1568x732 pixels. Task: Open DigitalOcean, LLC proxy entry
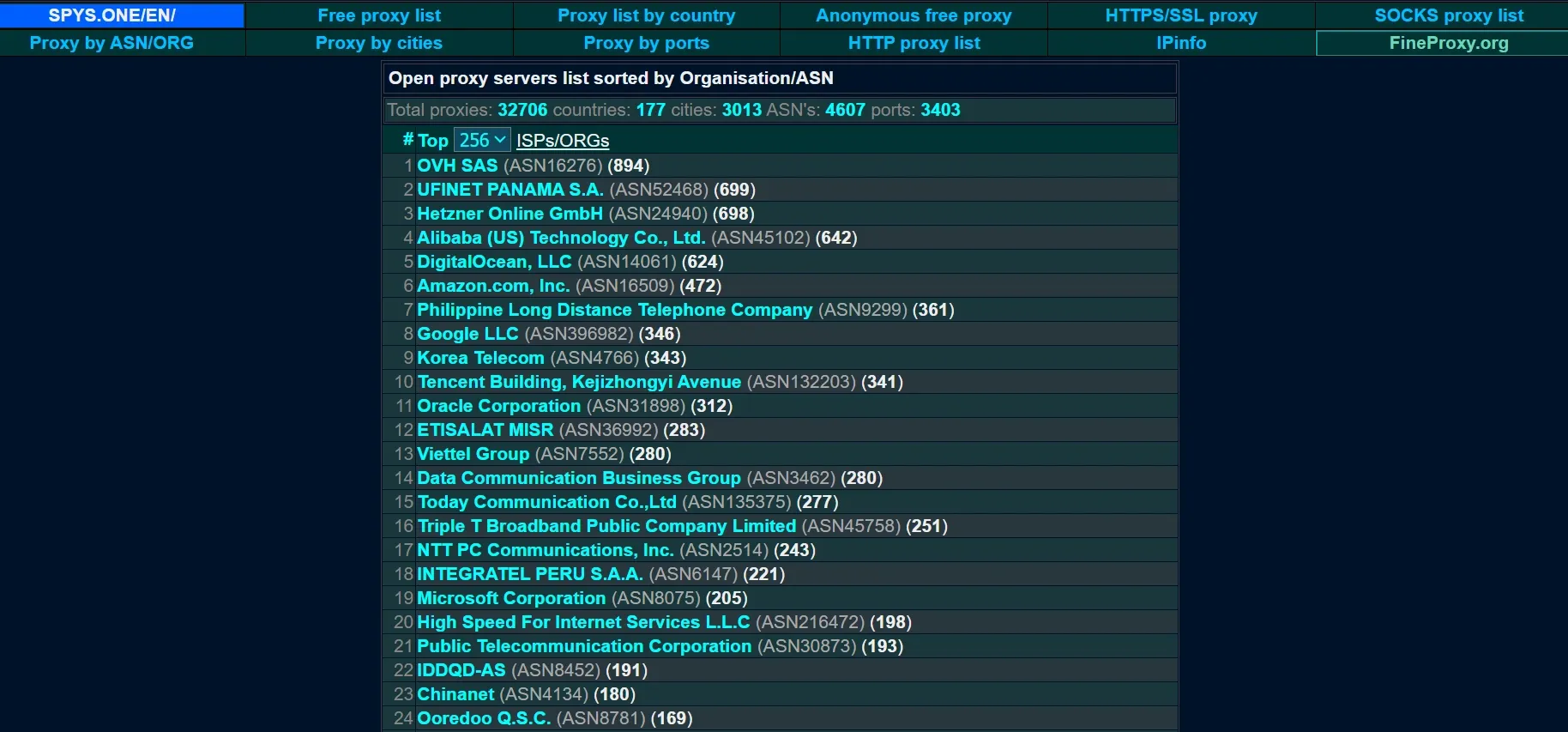[494, 262]
